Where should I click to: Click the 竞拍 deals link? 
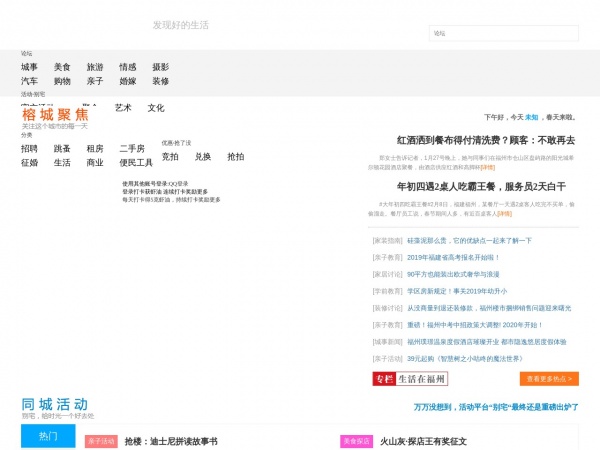tap(170, 156)
